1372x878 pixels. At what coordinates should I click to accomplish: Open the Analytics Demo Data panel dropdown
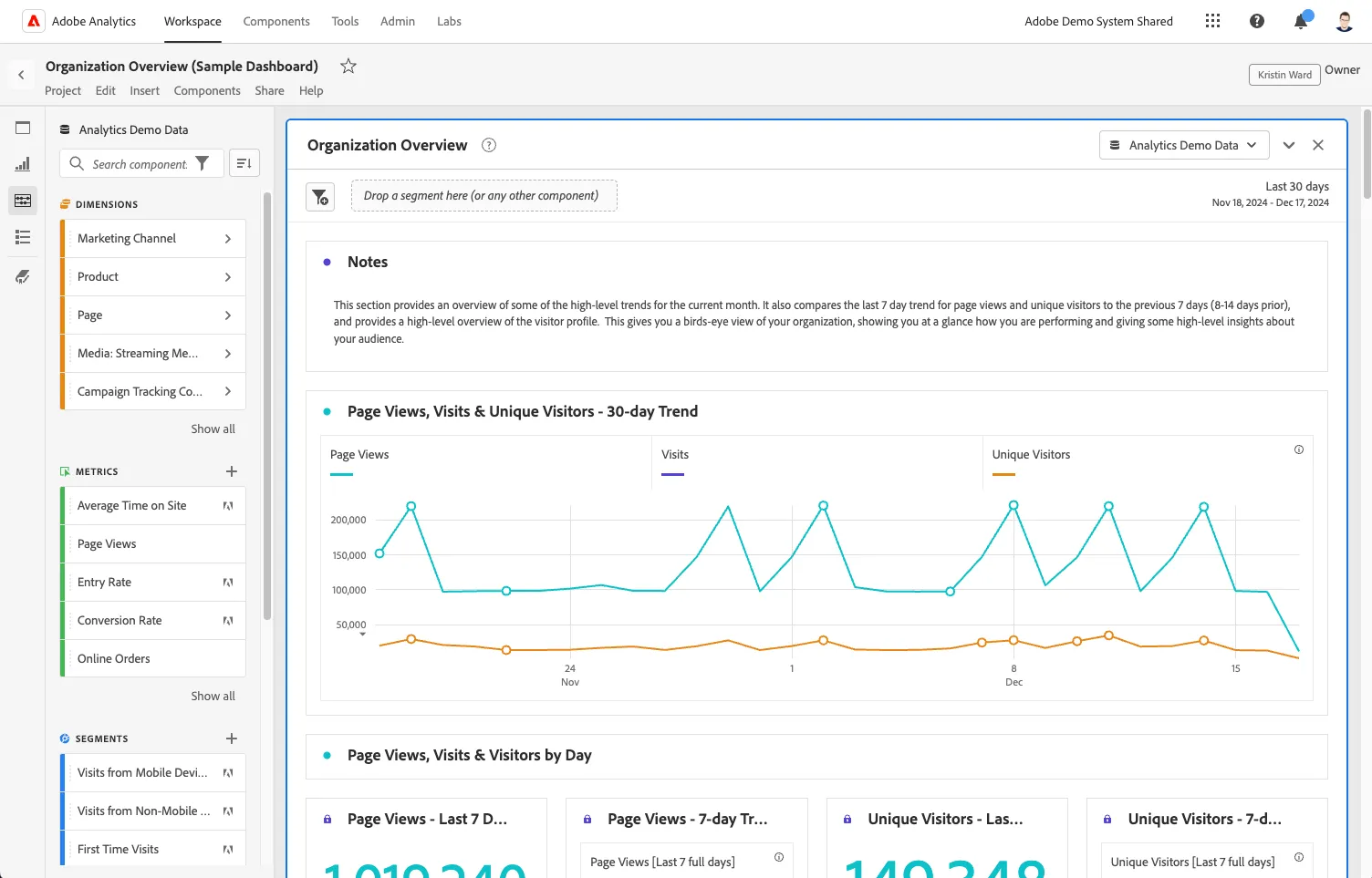pyautogui.click(x=1183, y=145)
